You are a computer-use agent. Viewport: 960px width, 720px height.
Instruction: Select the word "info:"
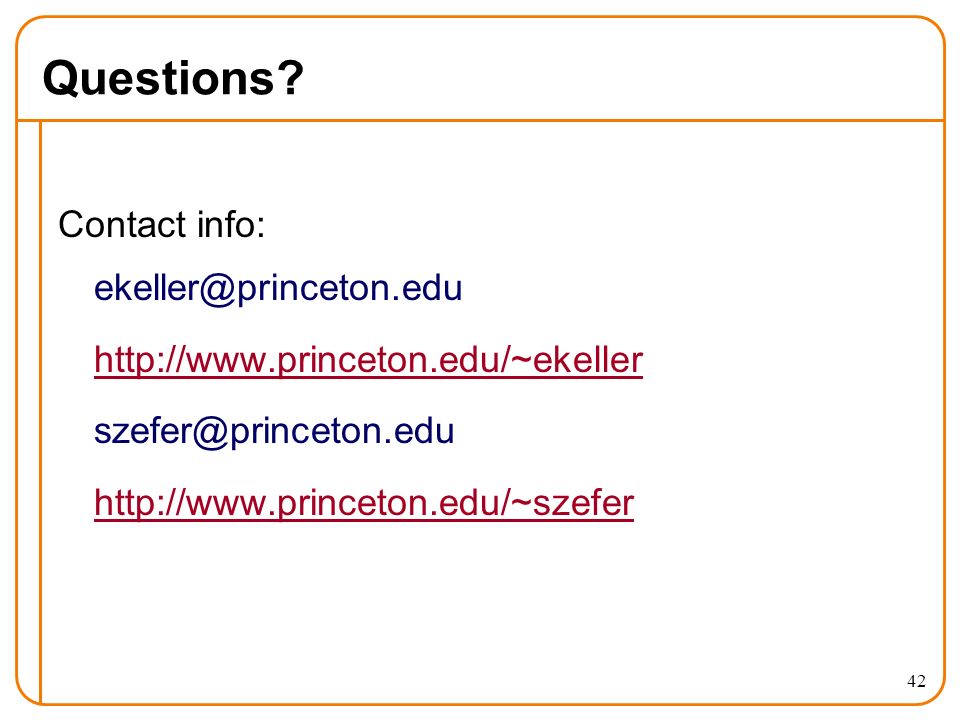pos(231,224)
